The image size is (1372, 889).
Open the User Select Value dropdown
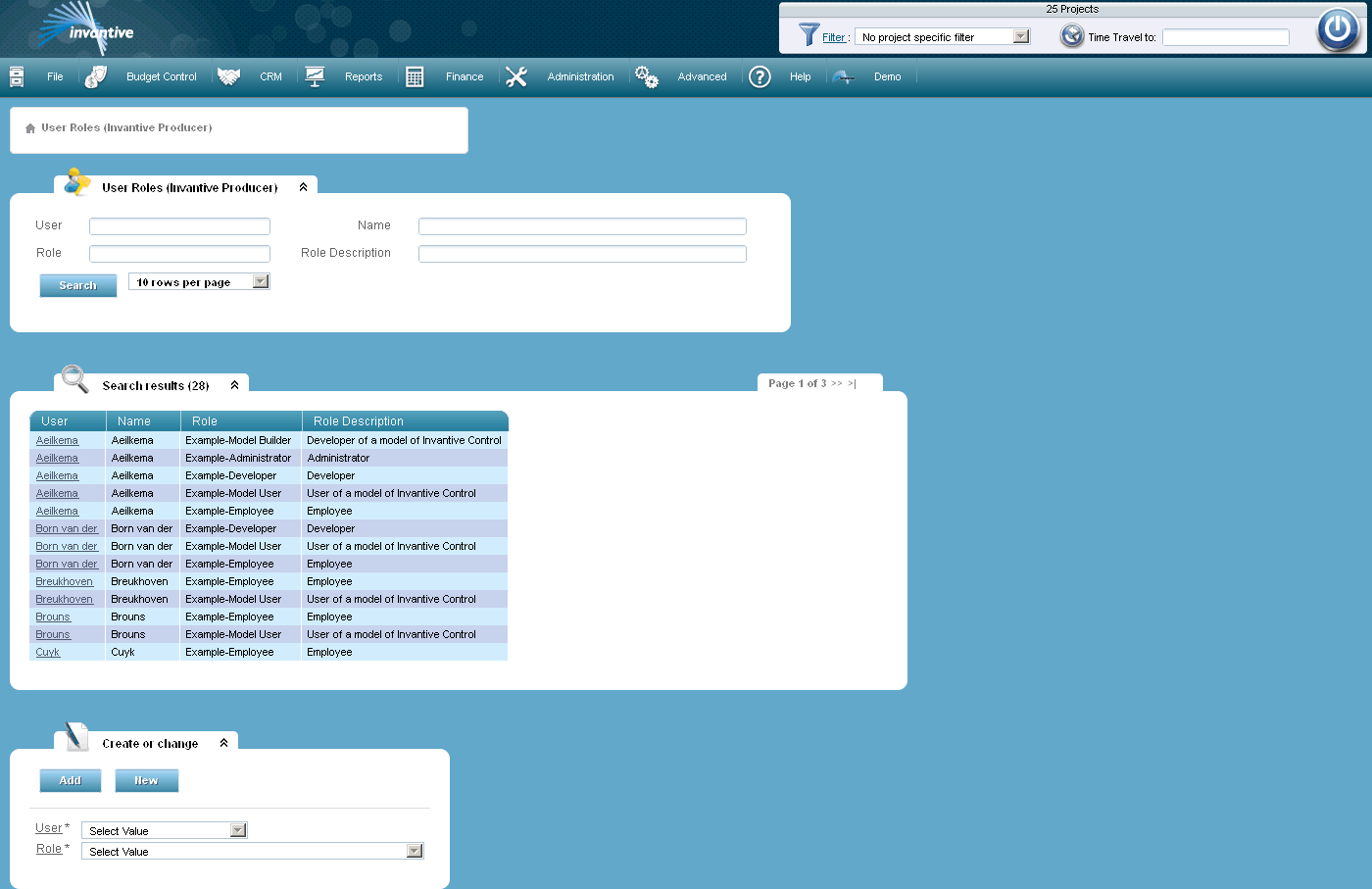click(235, 829)
